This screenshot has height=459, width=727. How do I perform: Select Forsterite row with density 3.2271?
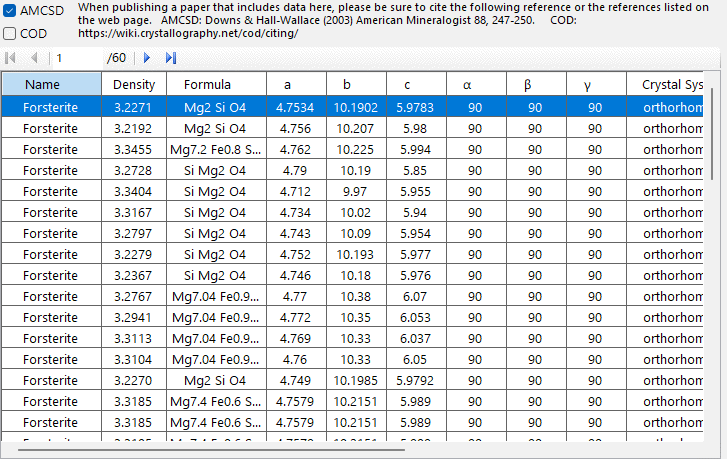click(352, 108)
